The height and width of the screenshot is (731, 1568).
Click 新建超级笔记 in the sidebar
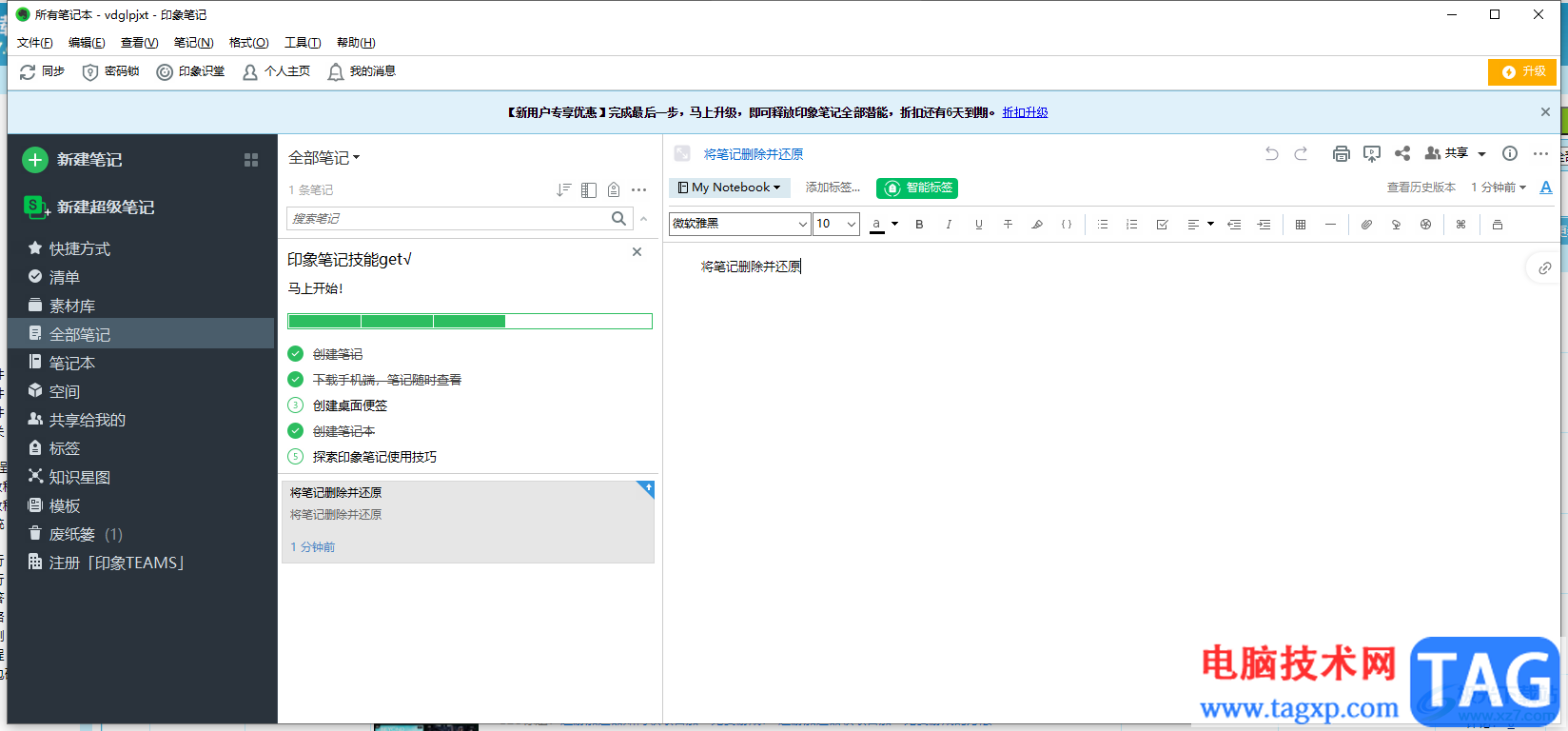[x=88, y=207]
